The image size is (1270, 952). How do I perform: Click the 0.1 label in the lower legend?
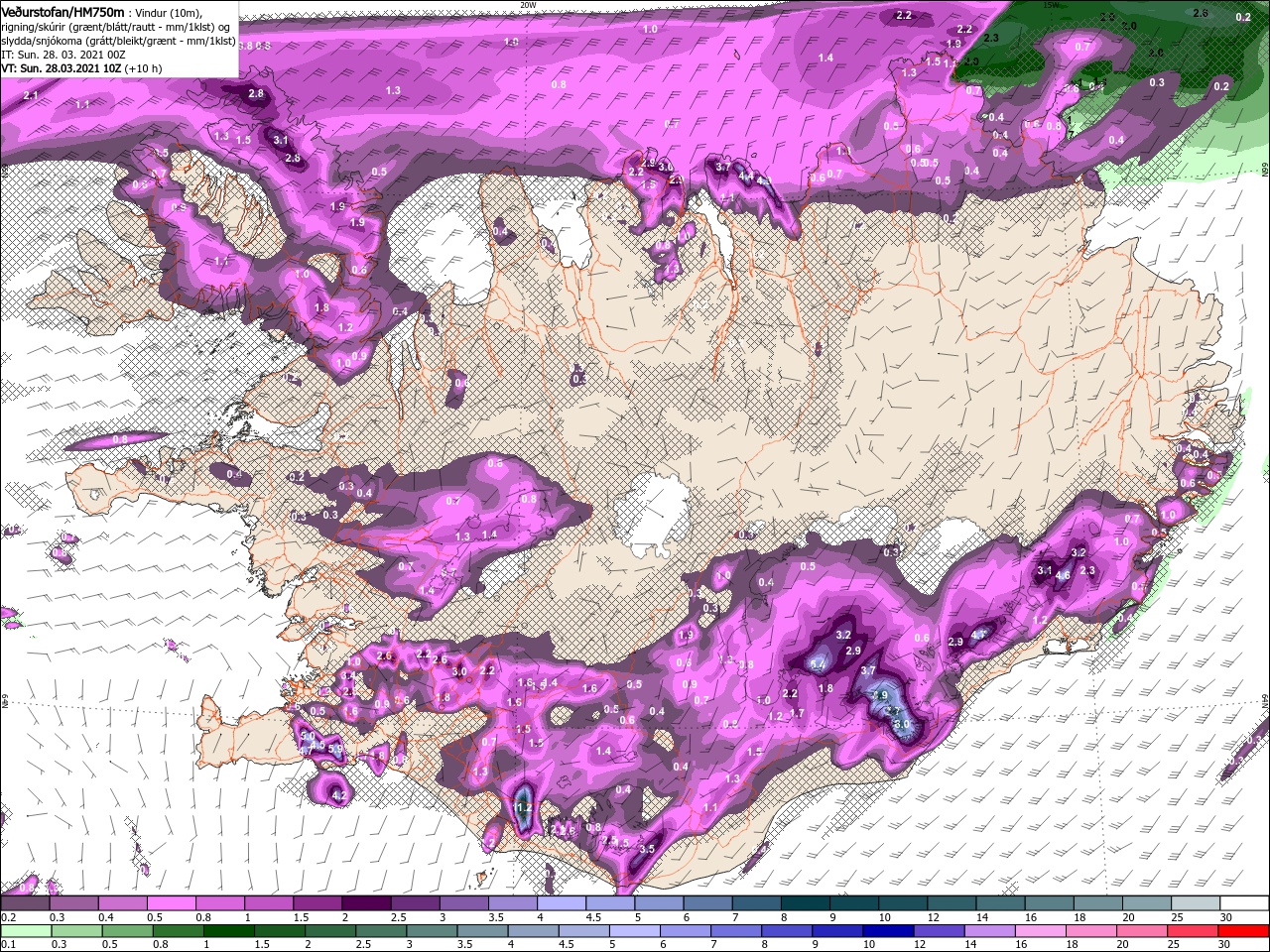[7, 945]
